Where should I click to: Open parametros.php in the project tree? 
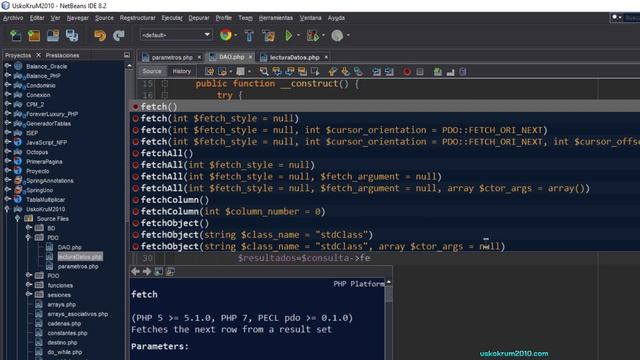coord(78,266)
